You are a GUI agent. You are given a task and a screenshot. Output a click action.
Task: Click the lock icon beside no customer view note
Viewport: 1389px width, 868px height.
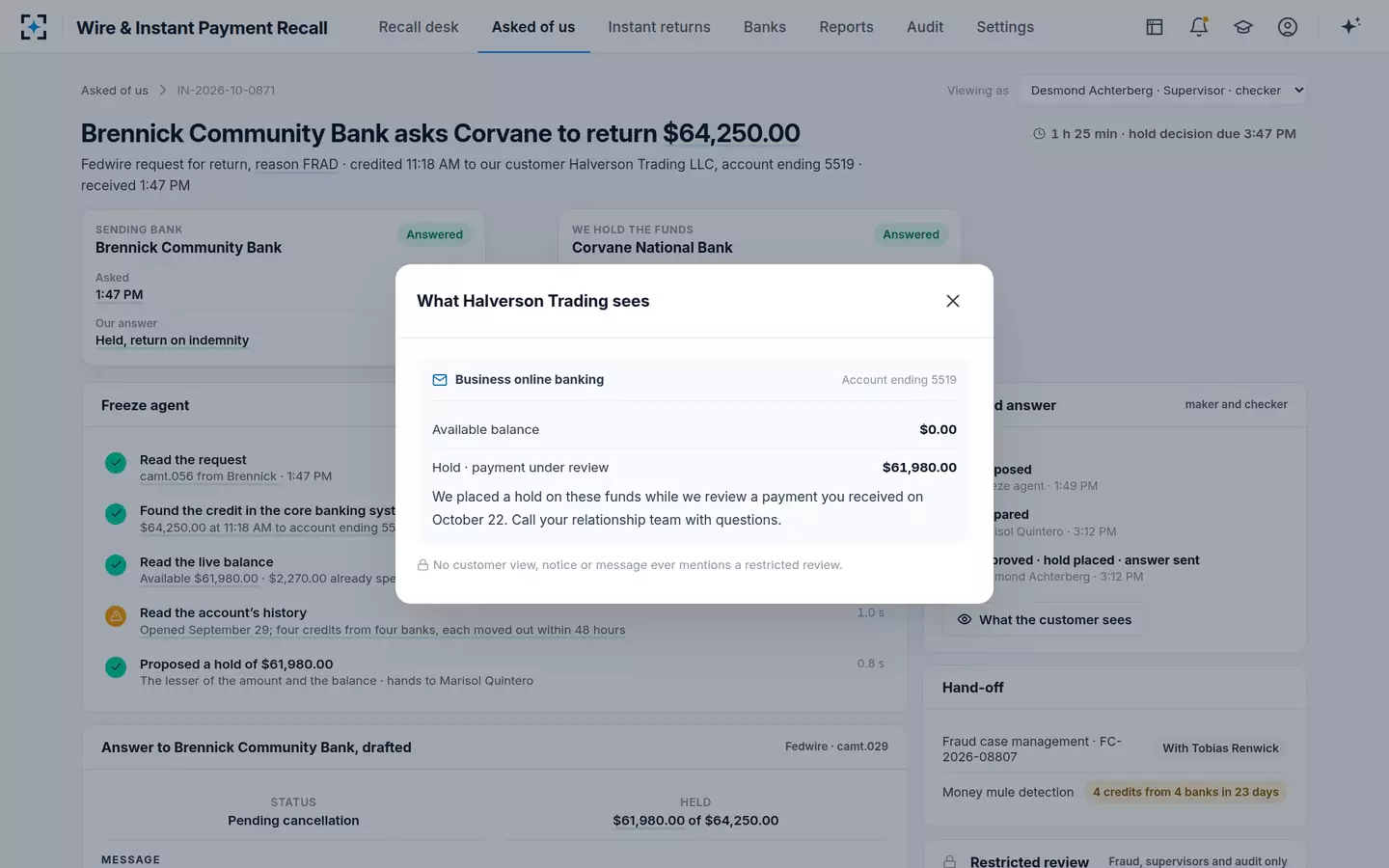pyautogui.click(x=422, y=565)
